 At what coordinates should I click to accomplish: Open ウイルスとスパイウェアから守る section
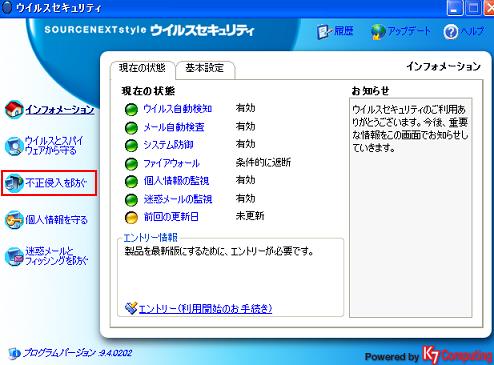[54, 145]
